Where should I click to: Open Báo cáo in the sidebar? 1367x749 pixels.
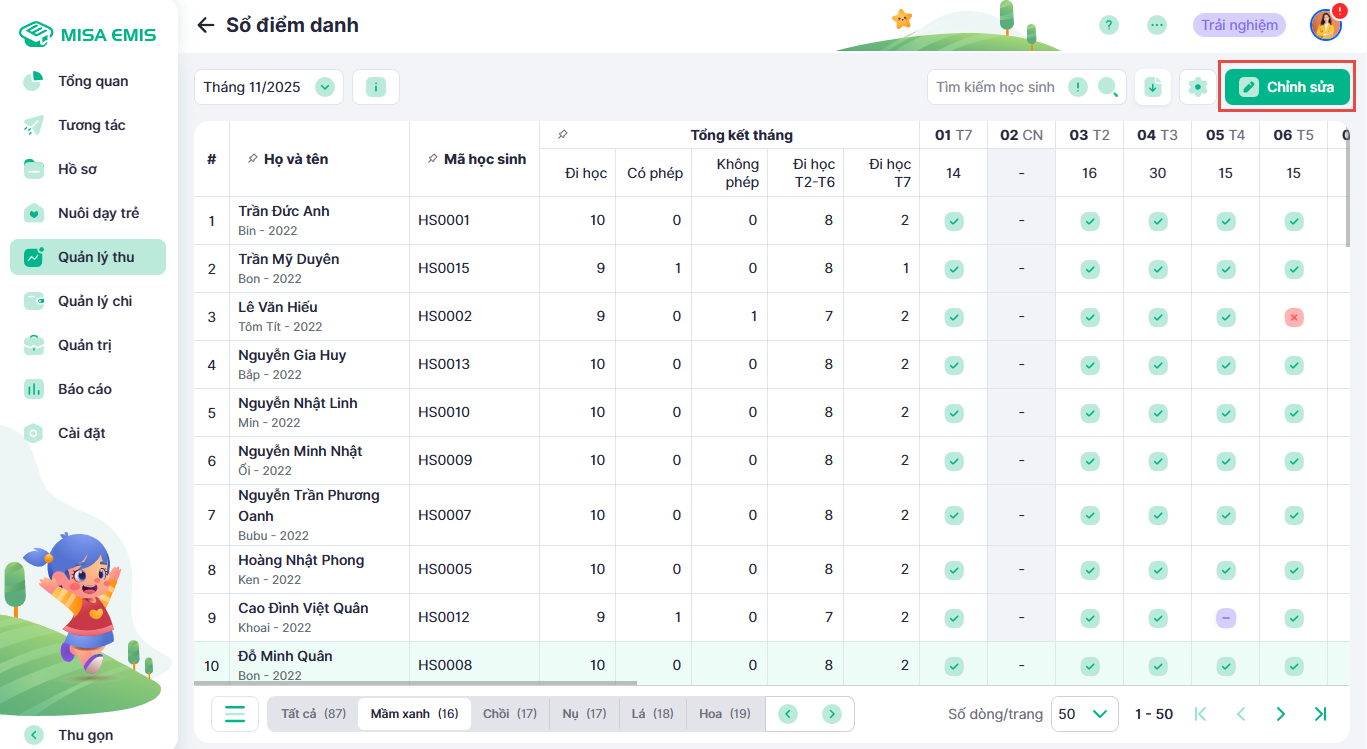coord(85,389)
